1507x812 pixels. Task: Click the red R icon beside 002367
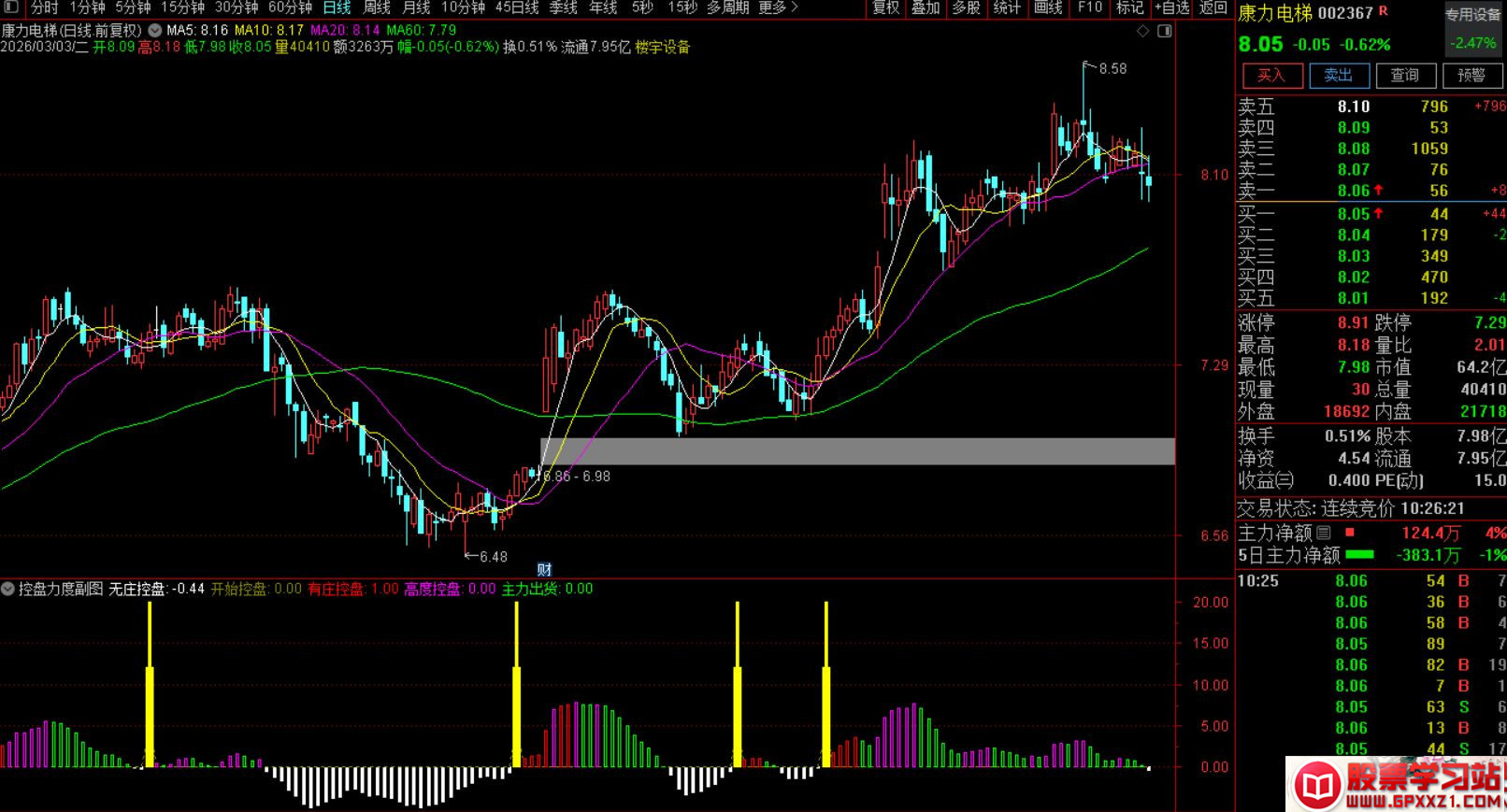click(1384, 11)
